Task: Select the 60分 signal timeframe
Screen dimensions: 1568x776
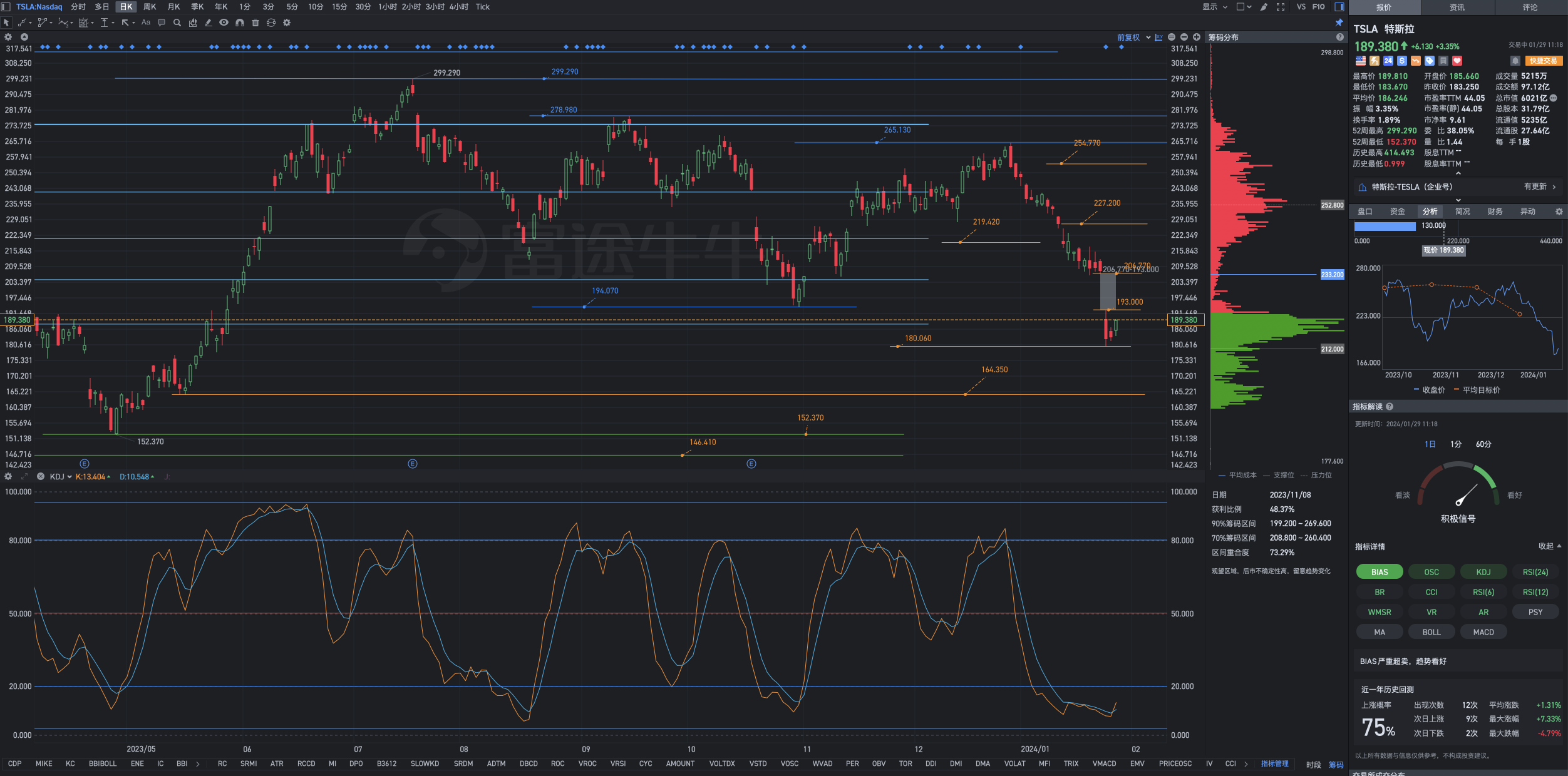Action: tap(1483, 444)
